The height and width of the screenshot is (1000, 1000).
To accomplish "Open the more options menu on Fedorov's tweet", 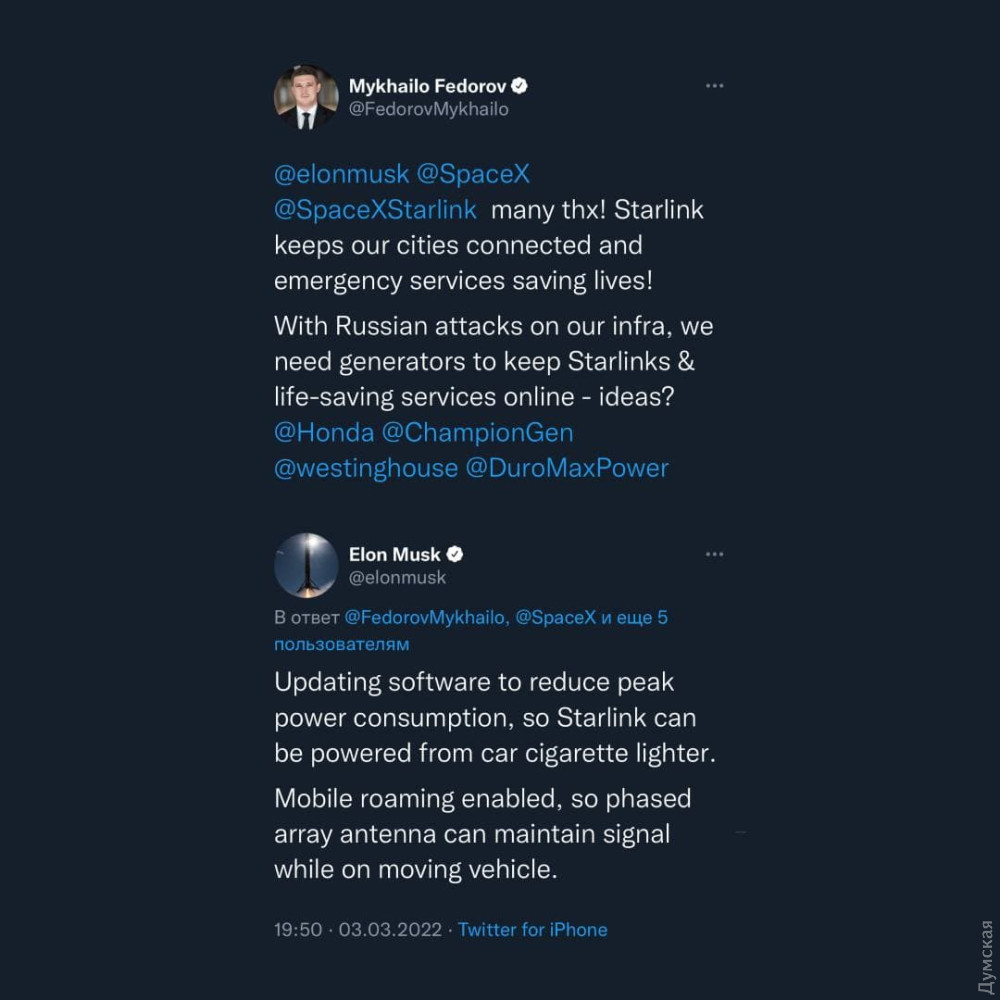I will [714, 86].
